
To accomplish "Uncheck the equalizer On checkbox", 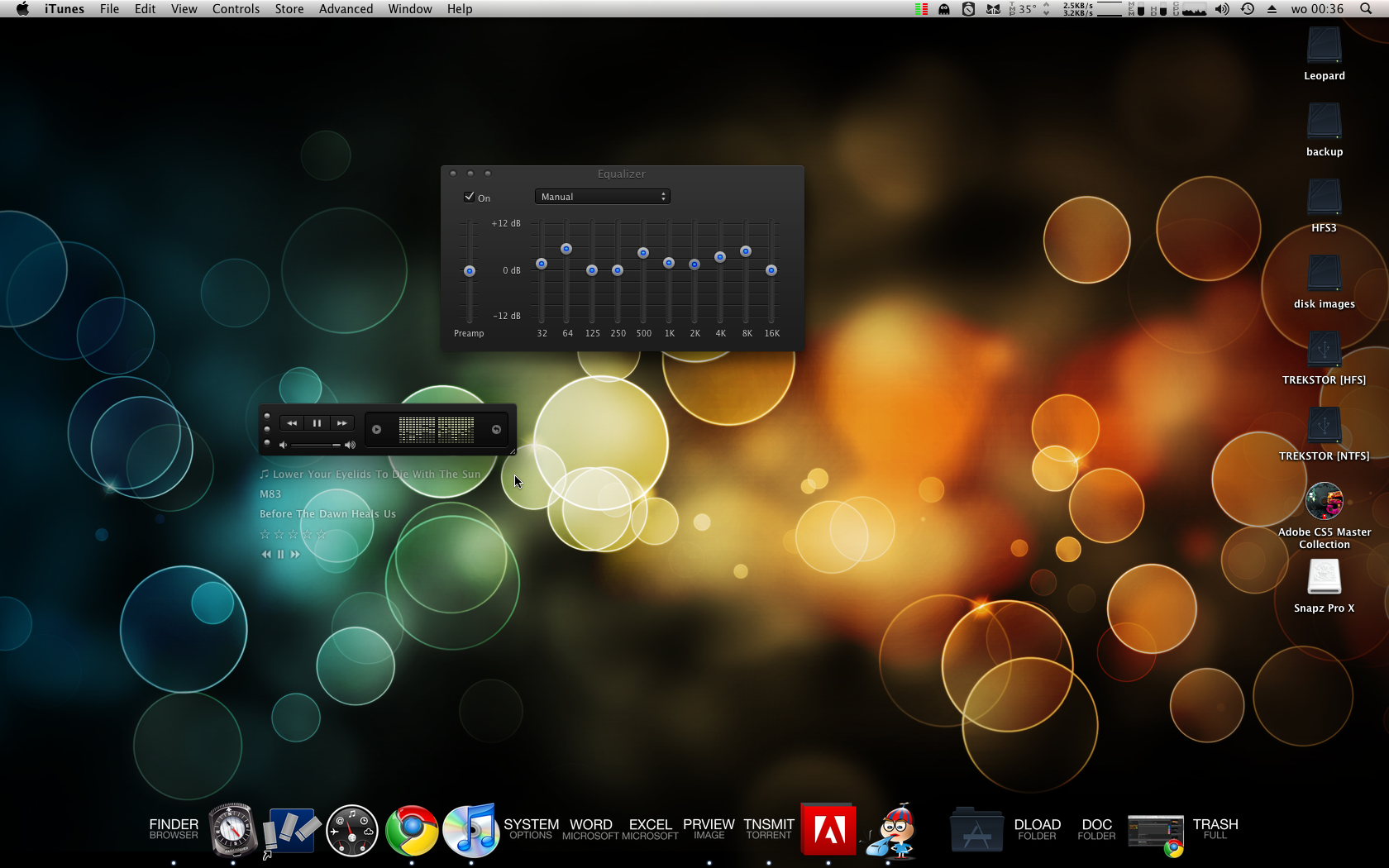I will click(470, 197).
